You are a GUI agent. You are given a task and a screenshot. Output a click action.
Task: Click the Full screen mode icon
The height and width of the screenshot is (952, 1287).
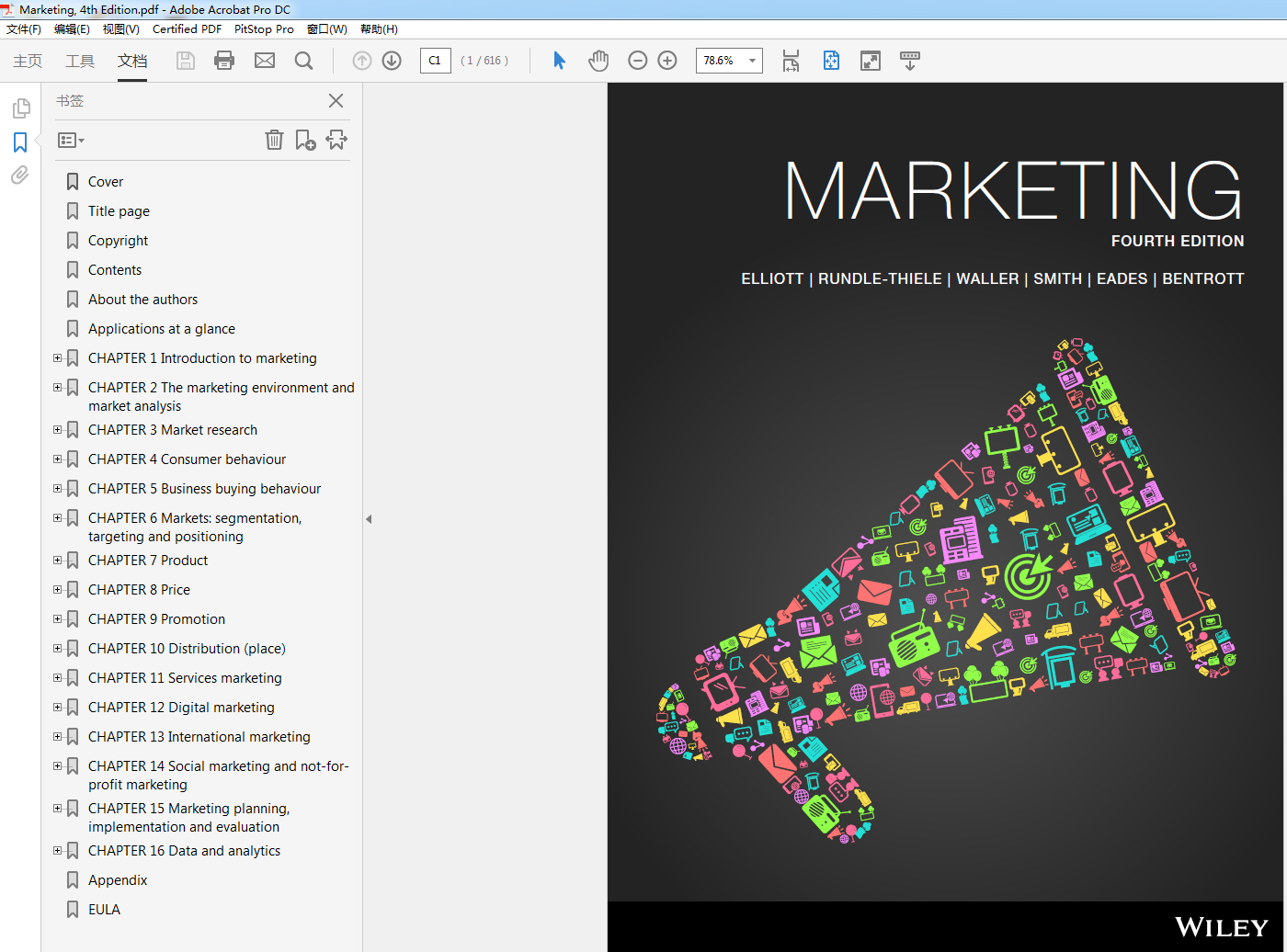(870, 61)
